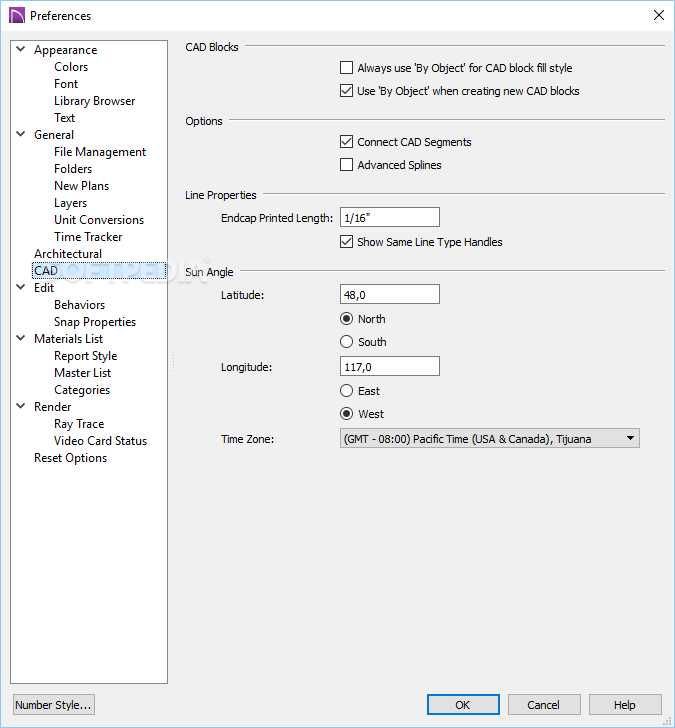This screenshot has width=675, height=728.
Task: Select CAD item in tree
Action: (99, 271)
